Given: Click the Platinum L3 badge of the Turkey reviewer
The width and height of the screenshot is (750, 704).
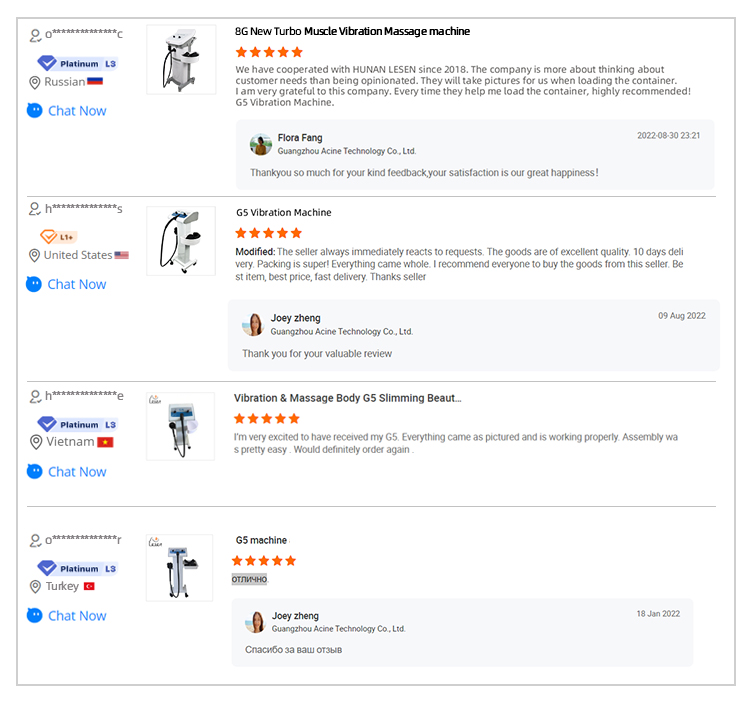Looking at the screenshot, I should click(x=78, y=568).
